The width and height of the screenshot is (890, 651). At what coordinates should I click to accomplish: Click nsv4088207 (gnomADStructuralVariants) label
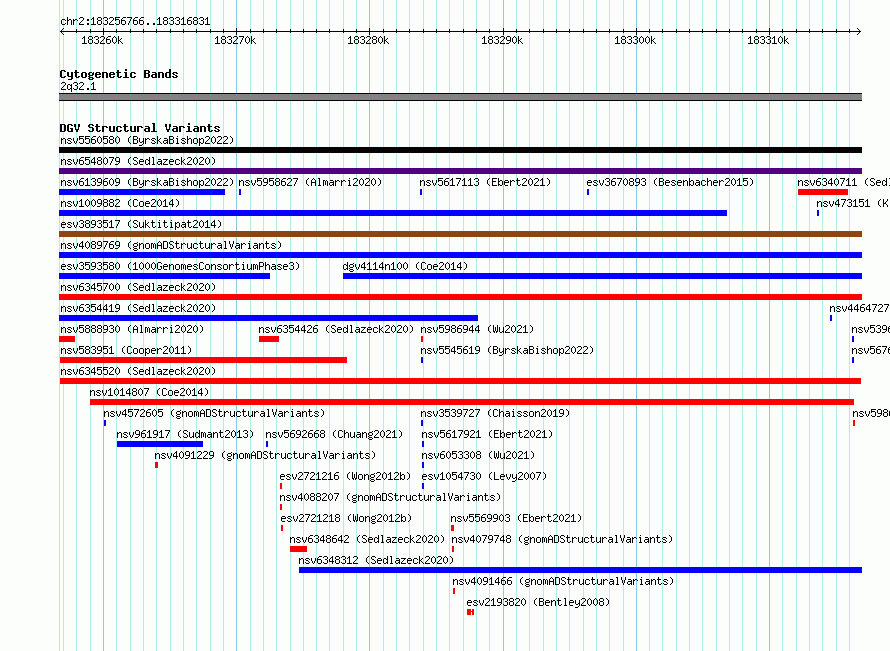tap(390, 497)
